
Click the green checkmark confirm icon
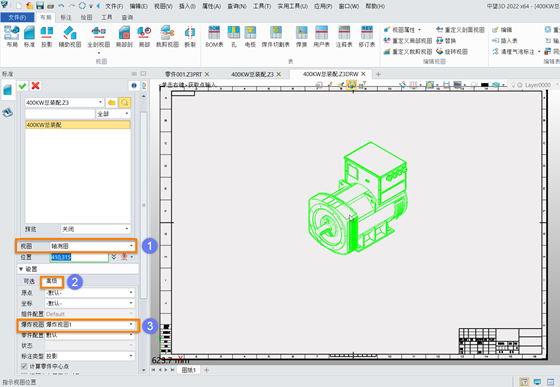point(22,86)
